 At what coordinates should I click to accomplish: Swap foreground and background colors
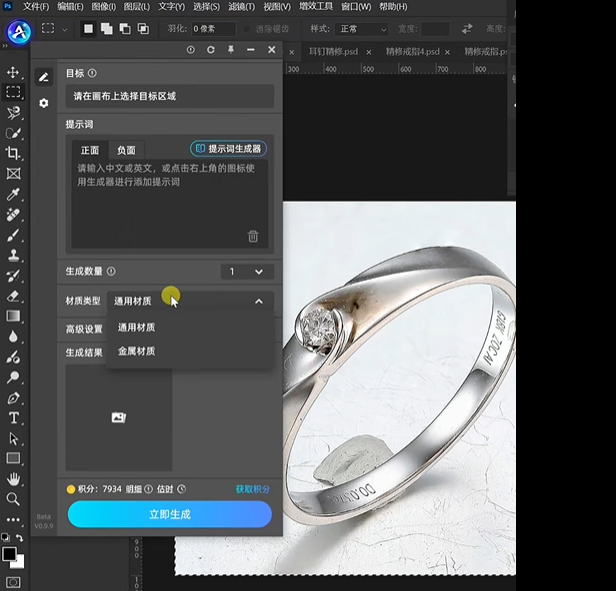pyautogui.click(x=19, y=538)
